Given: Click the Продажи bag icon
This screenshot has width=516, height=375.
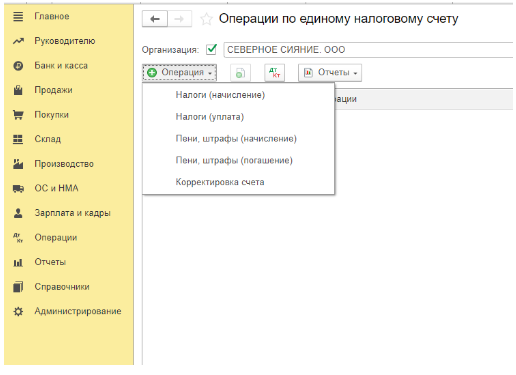Looking at the screenshot, I should tap(18, 90).
